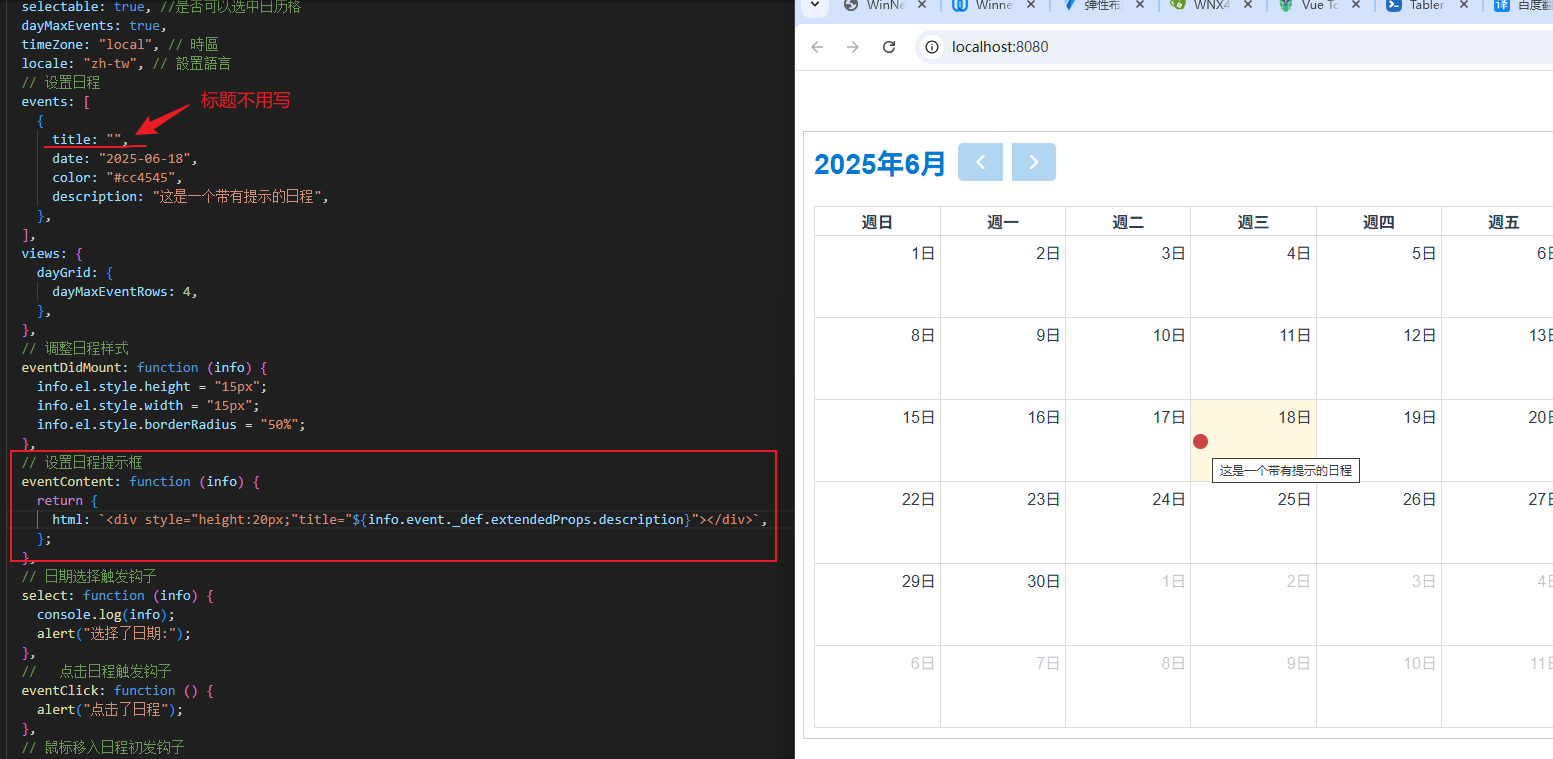This screenshot has width=1553, height=759.
Task: Click the 2025年6月 calendar title
Action: click(x=880, y=164)
